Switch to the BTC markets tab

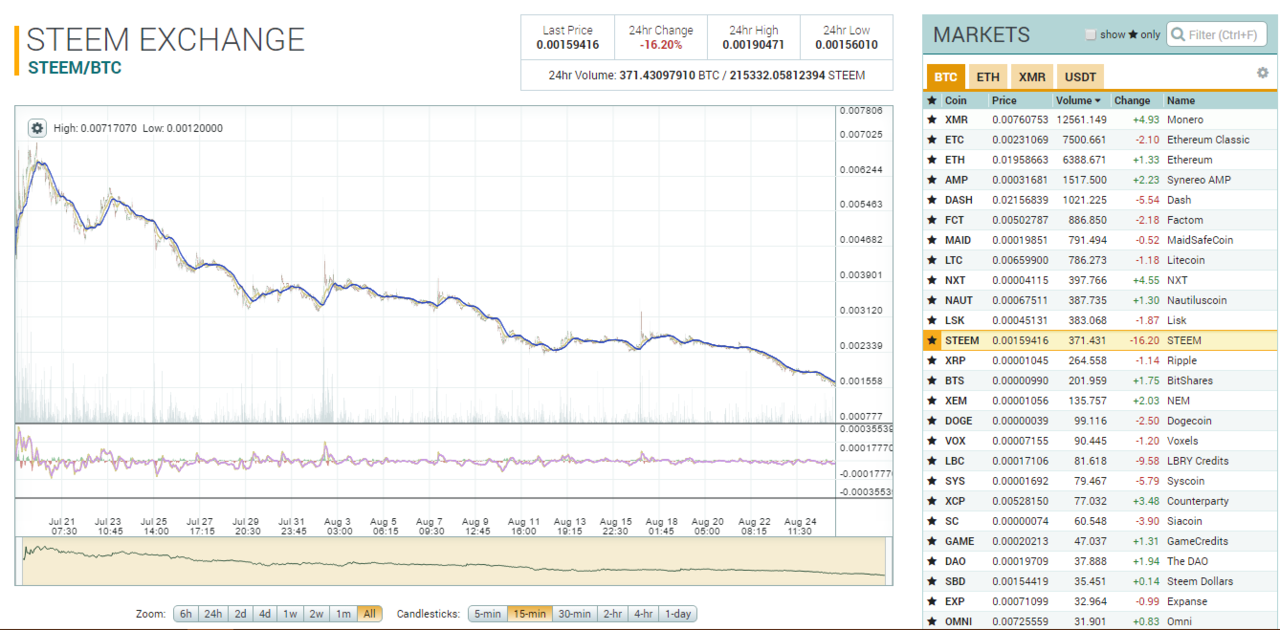[x=946, y=77]
